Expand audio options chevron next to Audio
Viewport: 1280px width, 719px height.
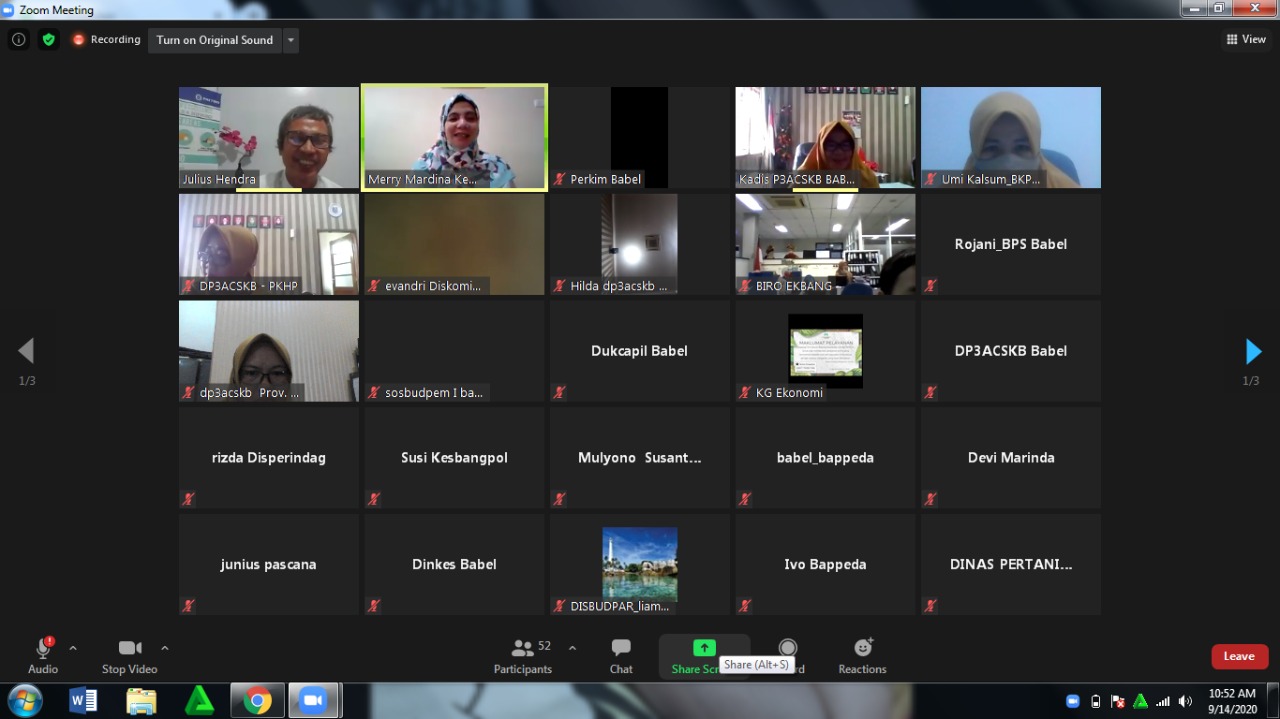(73, 648)
